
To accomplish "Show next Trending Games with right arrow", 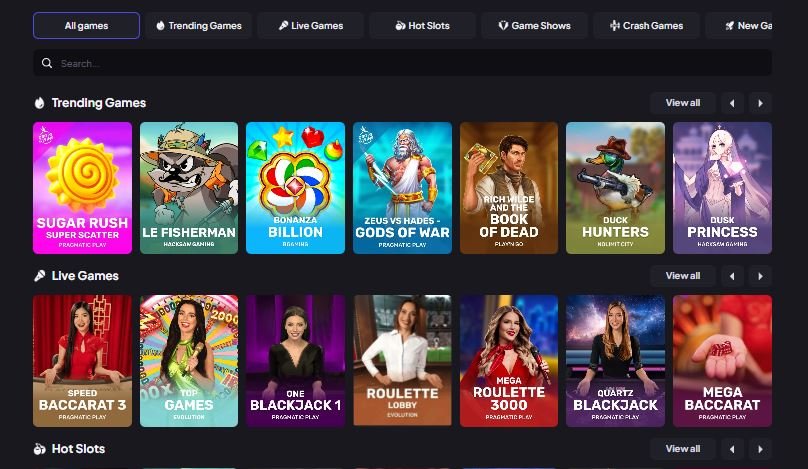I will [760, 103].
